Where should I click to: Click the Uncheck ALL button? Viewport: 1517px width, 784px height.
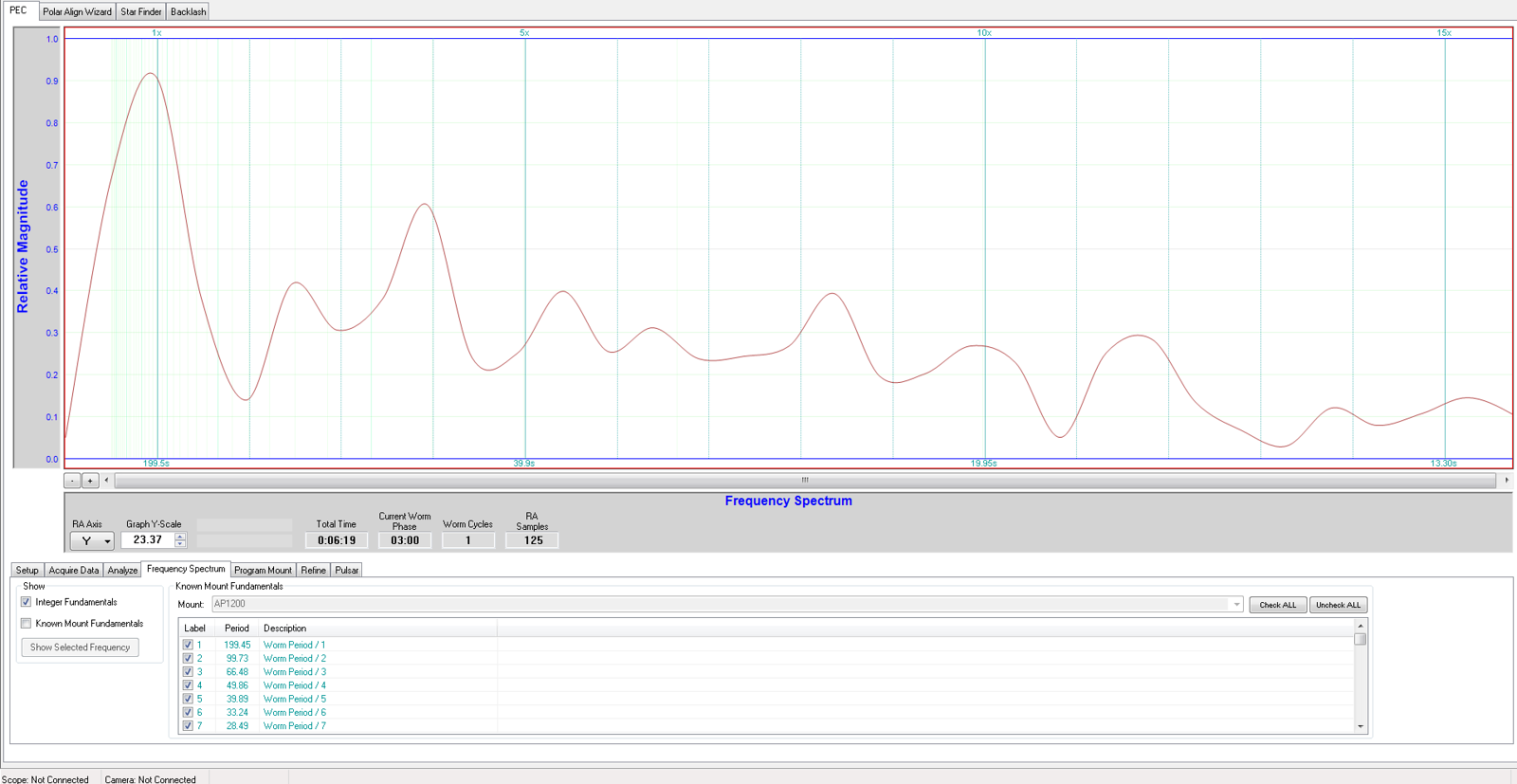(x=1338, y=605)
